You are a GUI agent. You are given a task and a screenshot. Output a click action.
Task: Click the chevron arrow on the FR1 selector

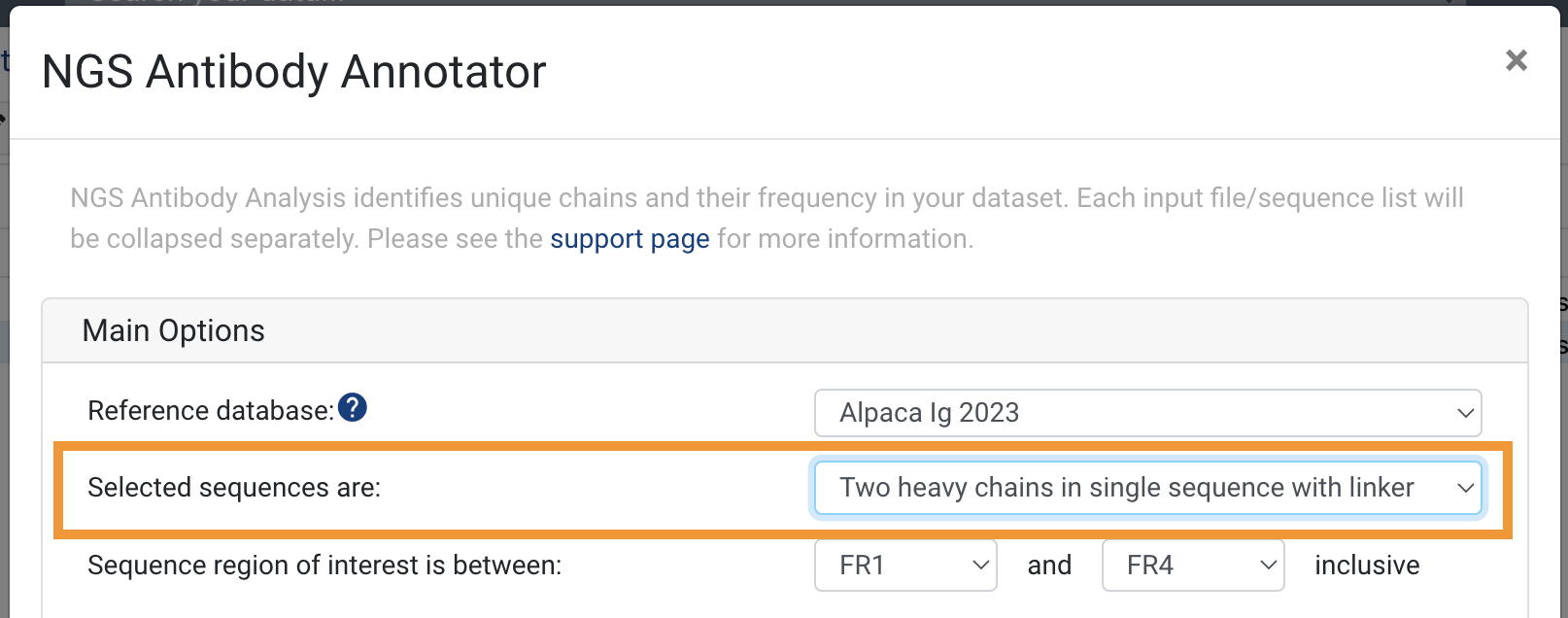tap(980, 566)
